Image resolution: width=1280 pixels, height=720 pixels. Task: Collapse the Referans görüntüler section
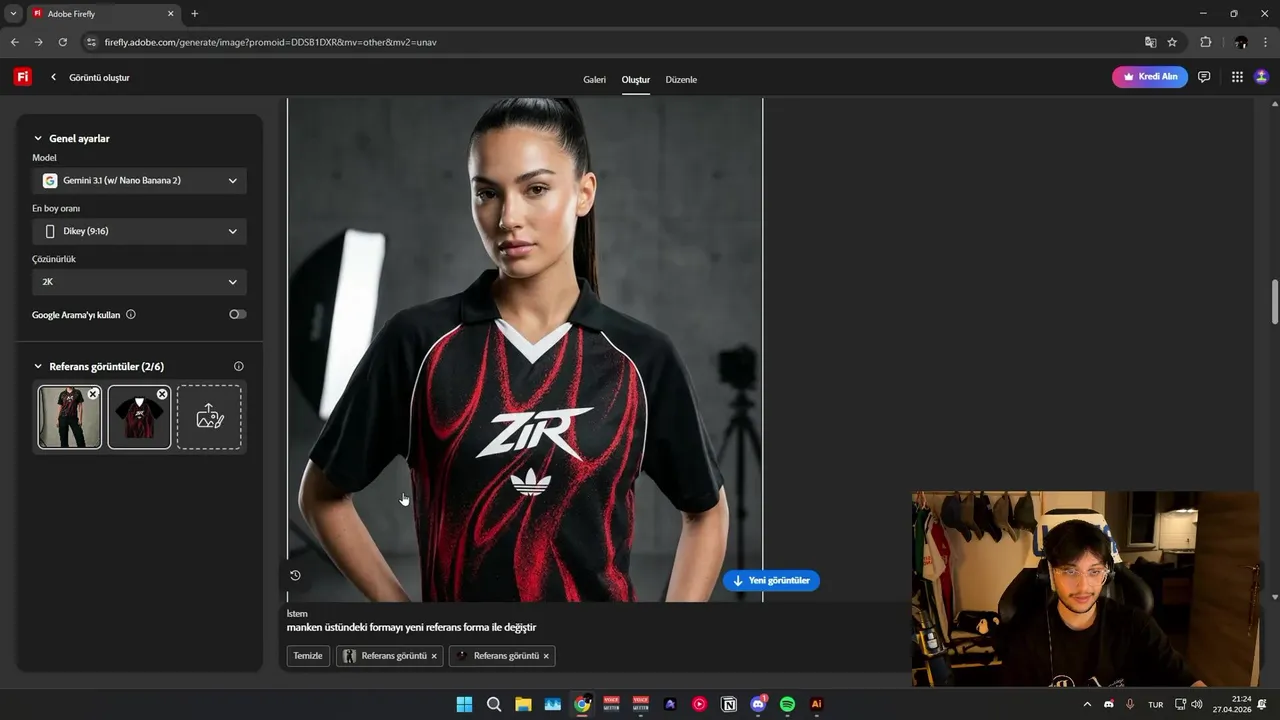[38, 367]
